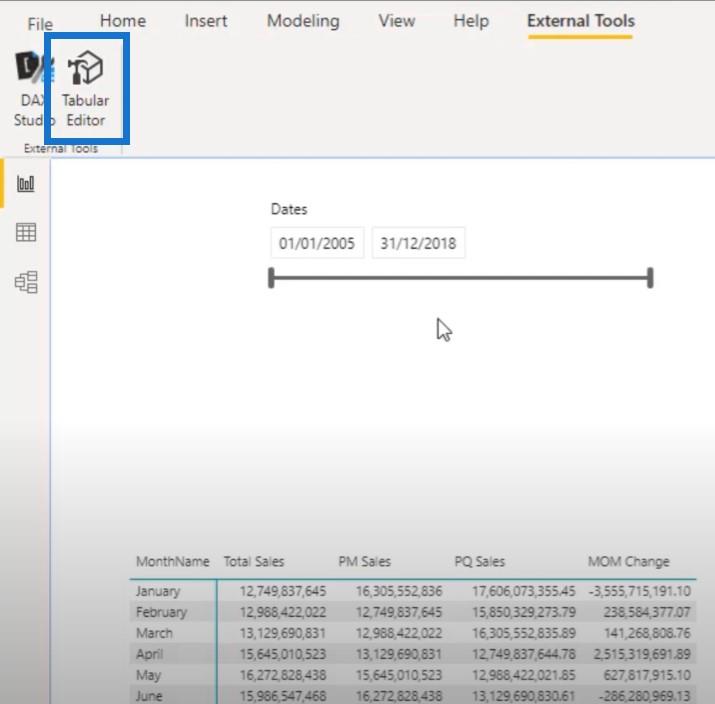Switch to Report view in sidebar
This screenshot has width=715, height=704.
[x=26, y=184]
